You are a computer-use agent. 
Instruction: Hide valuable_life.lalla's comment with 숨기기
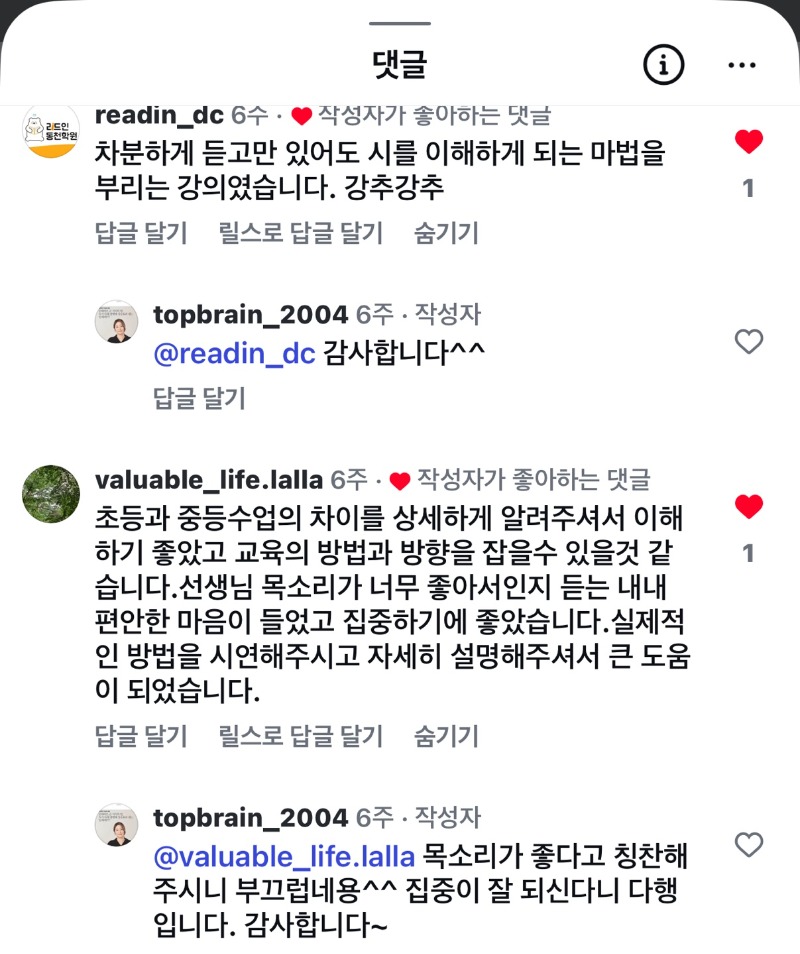[446, 737]
